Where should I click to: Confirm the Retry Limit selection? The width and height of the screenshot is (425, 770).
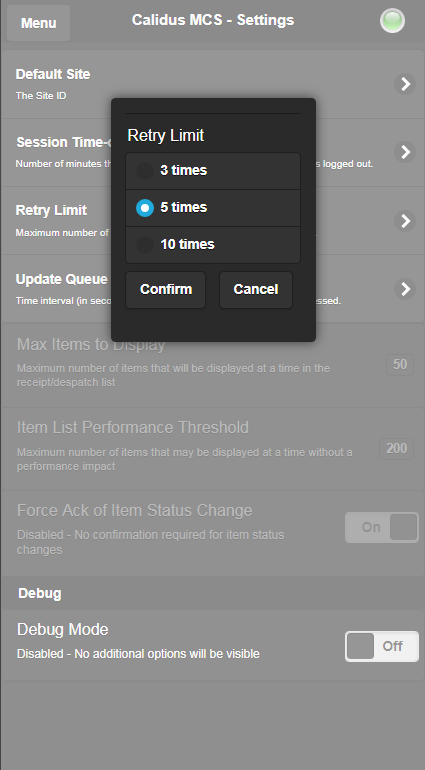[166, 290]
